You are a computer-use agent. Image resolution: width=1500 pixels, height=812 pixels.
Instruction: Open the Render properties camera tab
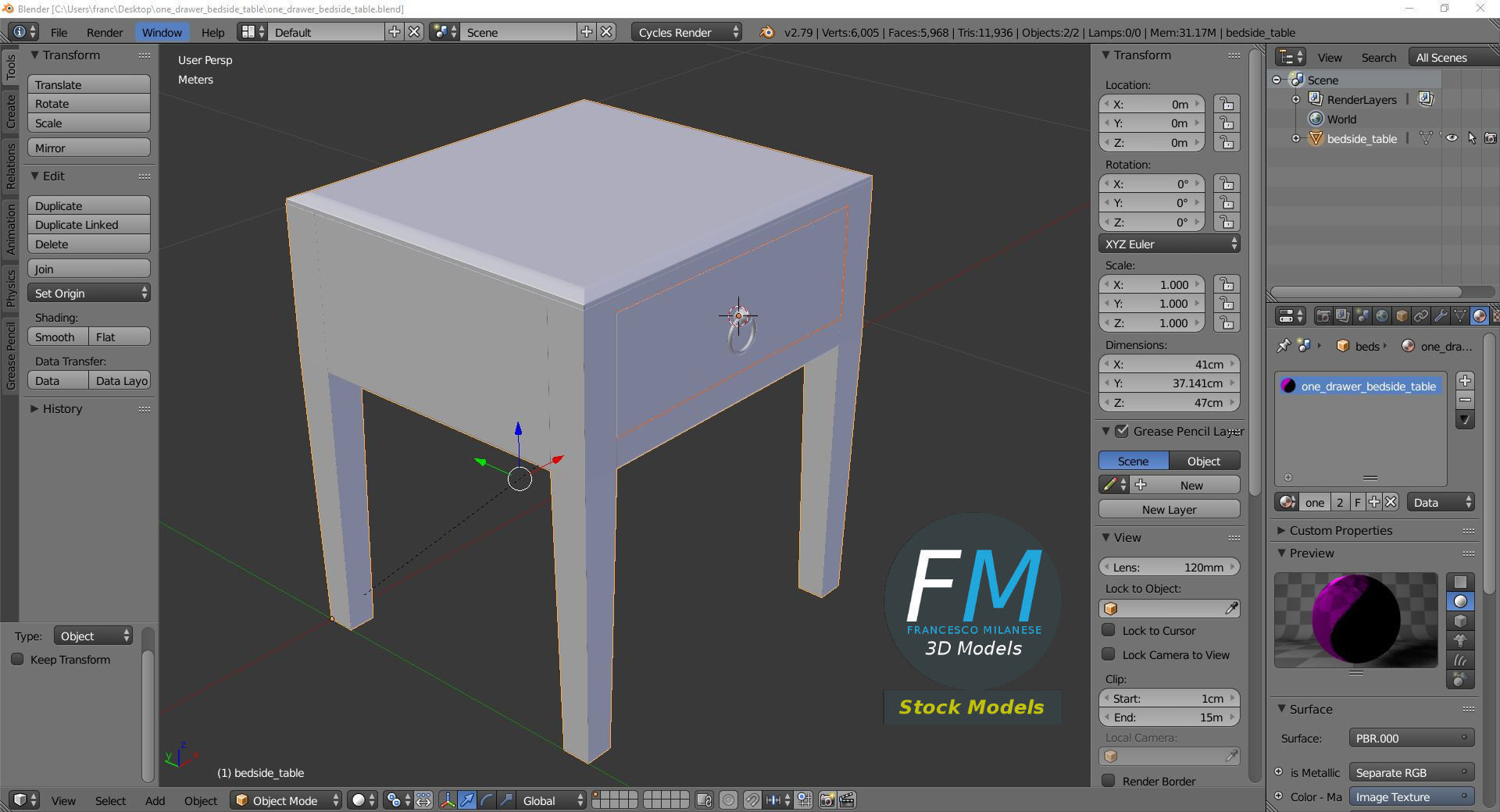(x=1323, y=316)
